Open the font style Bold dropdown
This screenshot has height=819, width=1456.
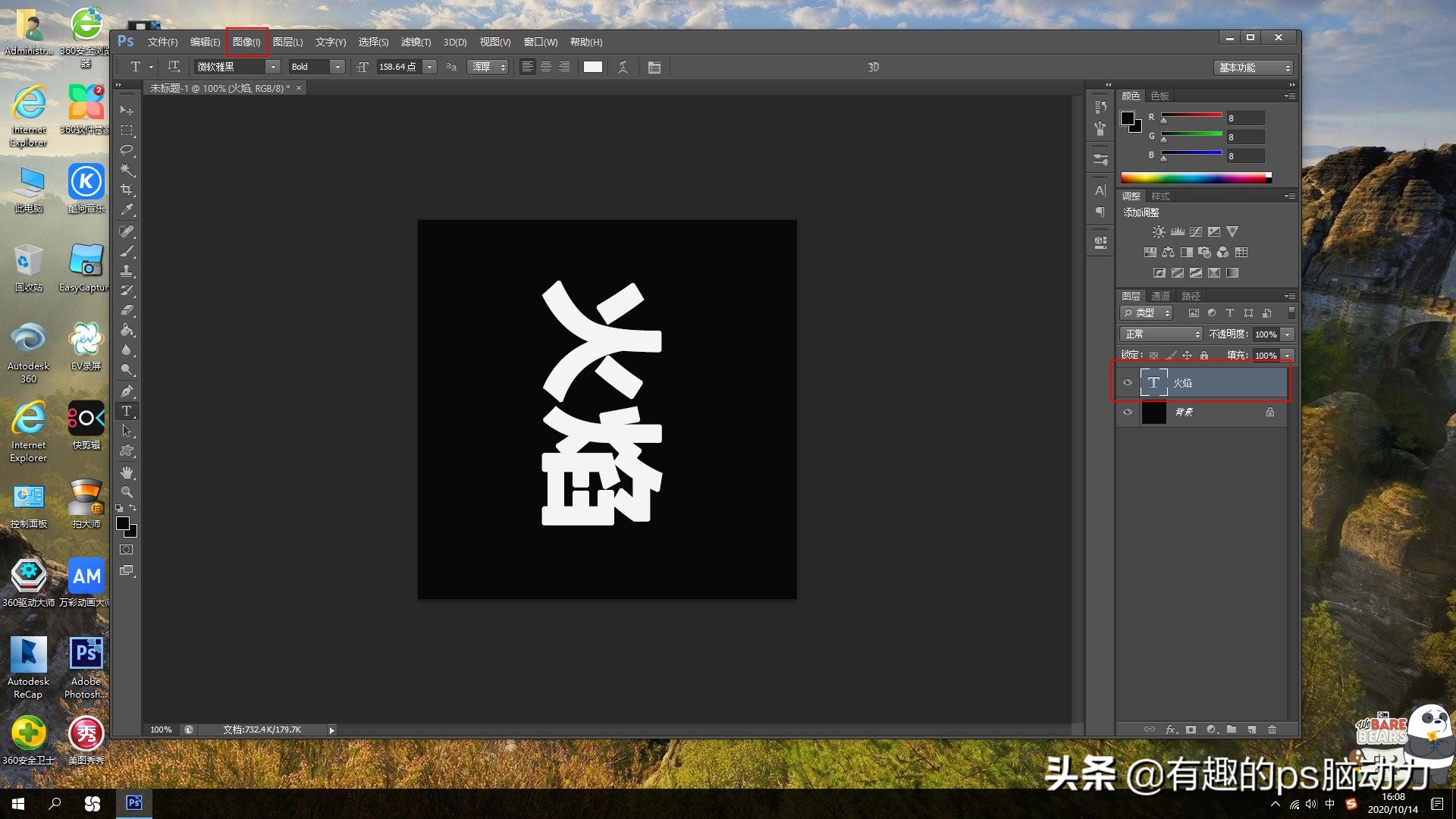pyautogui.click(x=337, y=67)
